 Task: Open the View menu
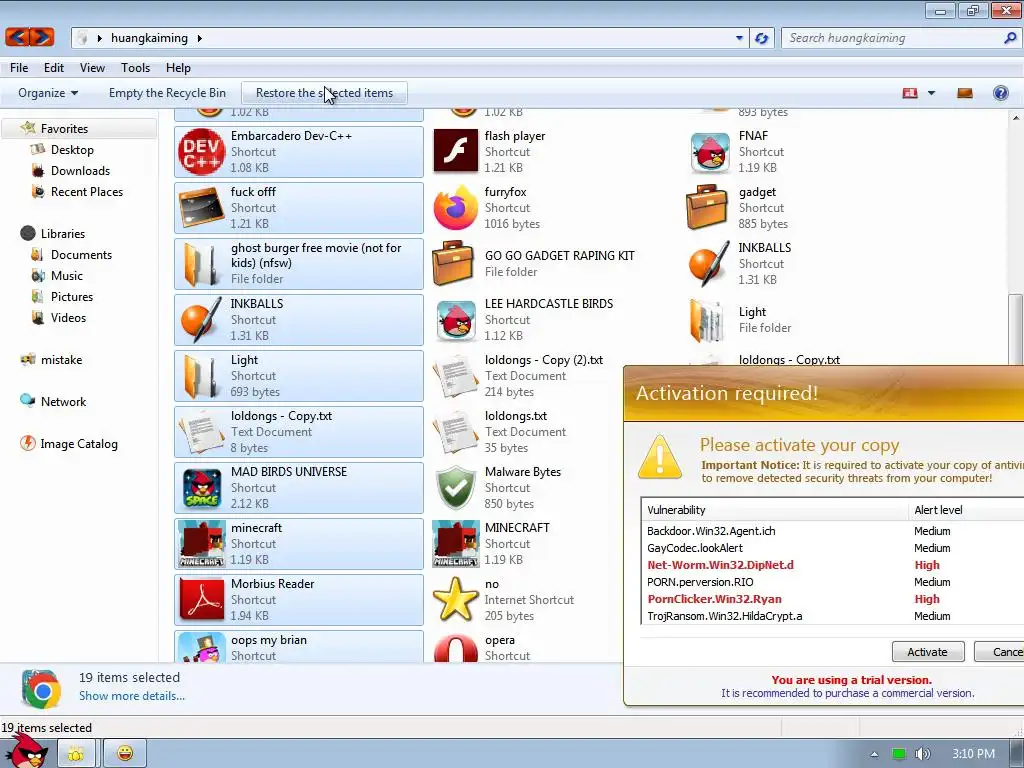(x=92, y=68)
